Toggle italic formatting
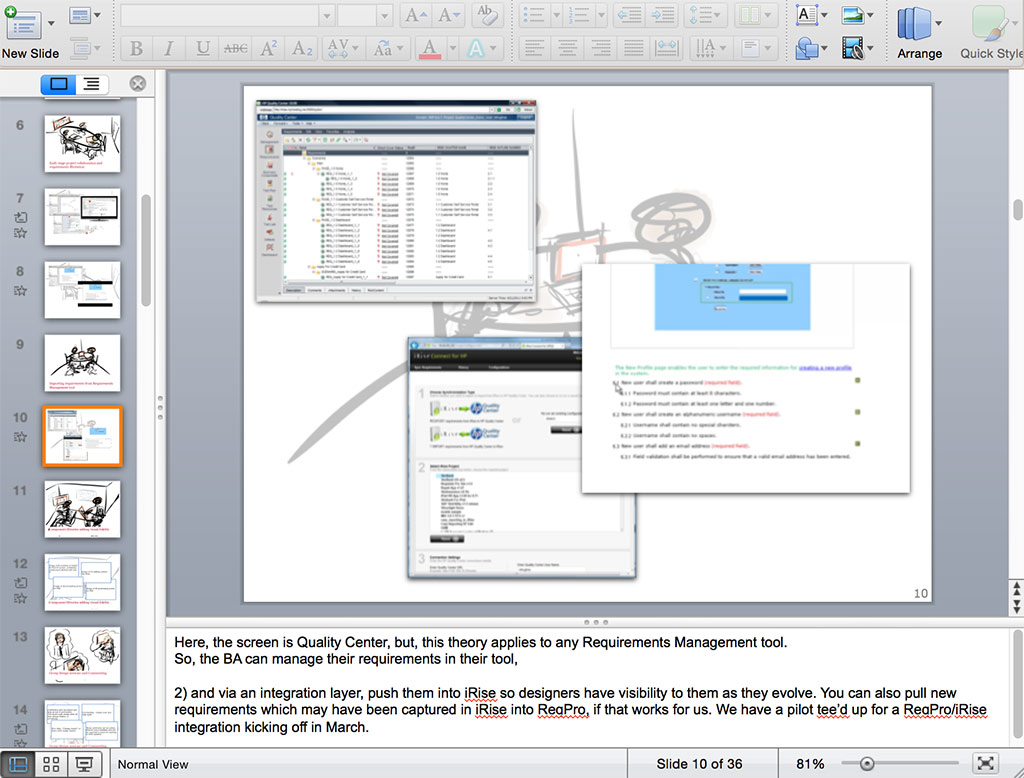 click(x=169, y=48)
